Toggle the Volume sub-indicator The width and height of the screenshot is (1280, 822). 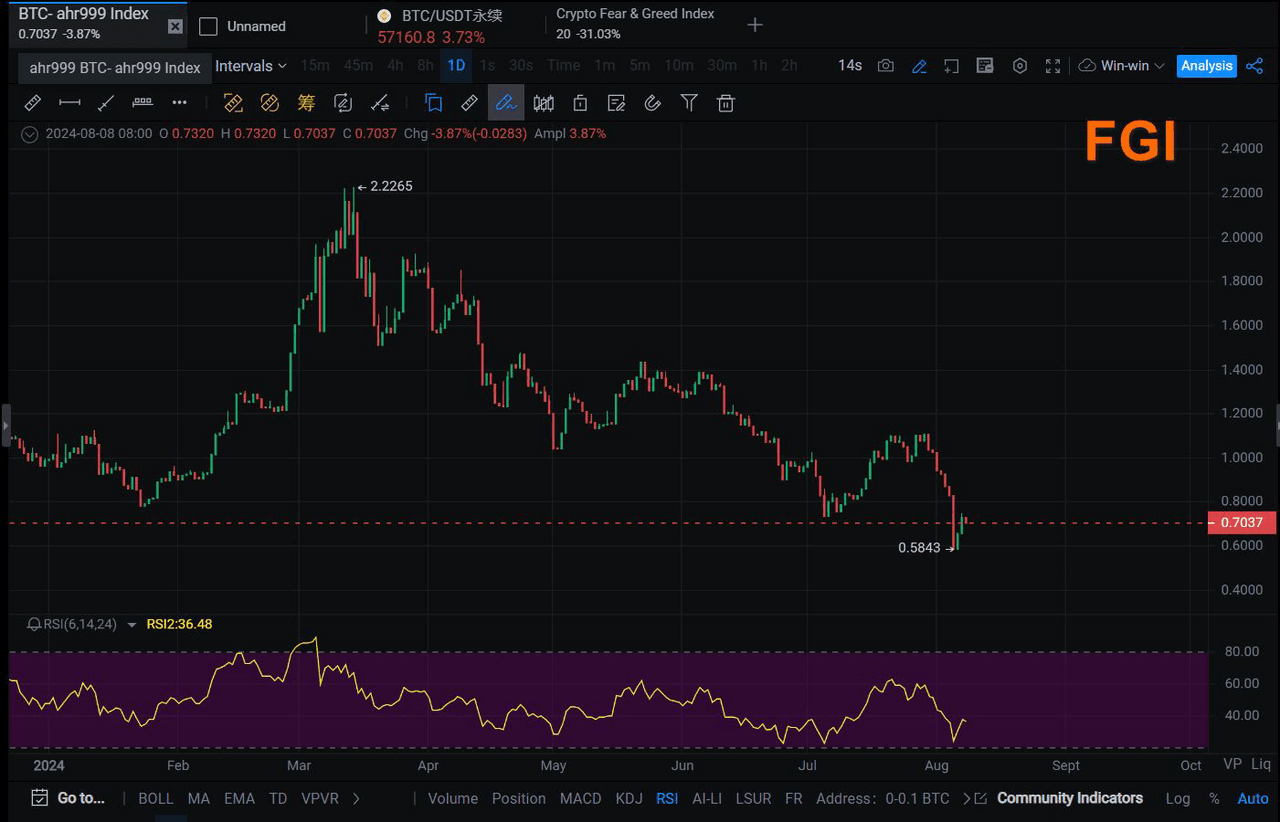(453, 798)
